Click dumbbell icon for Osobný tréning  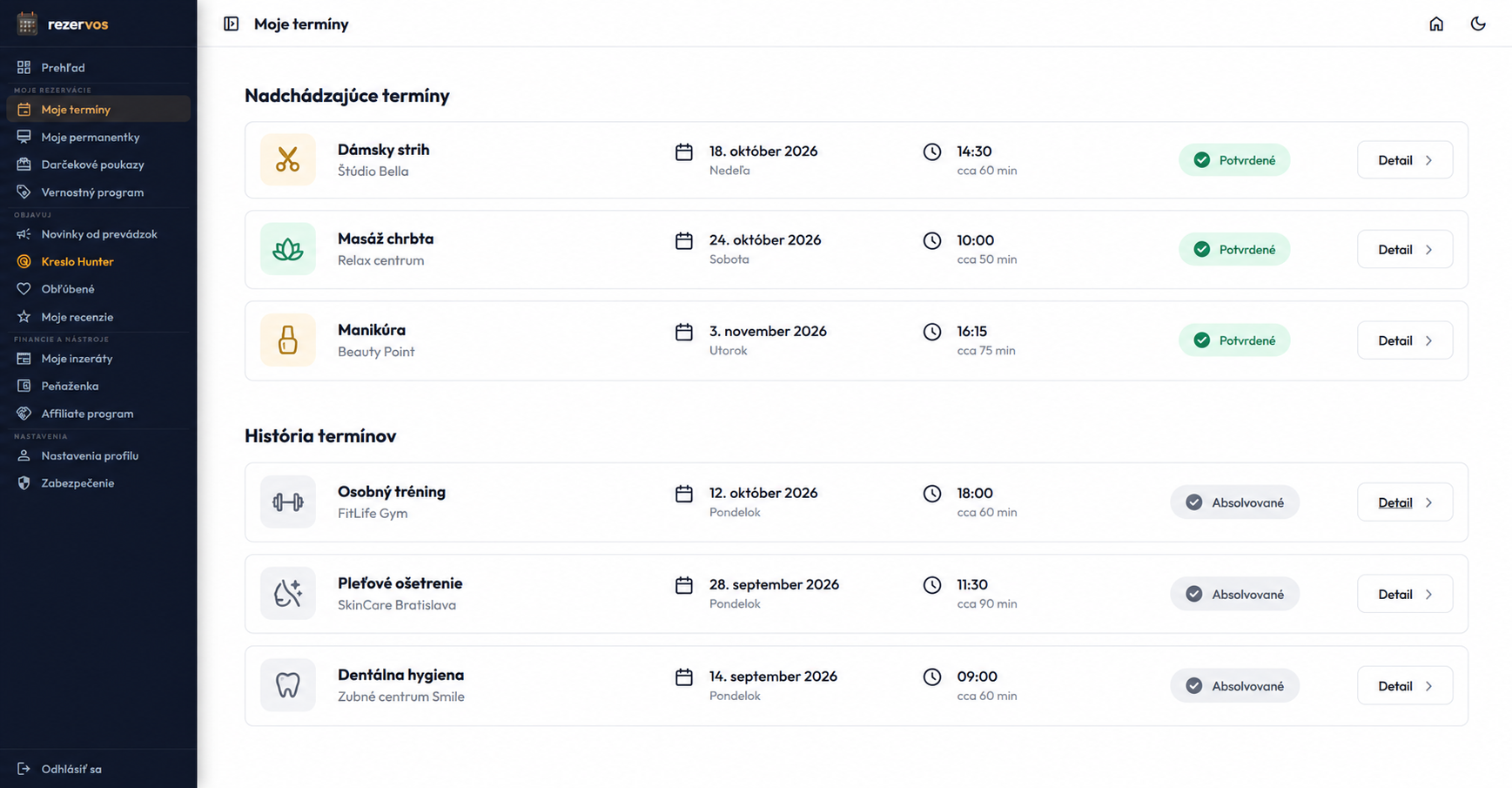[287, 502]
